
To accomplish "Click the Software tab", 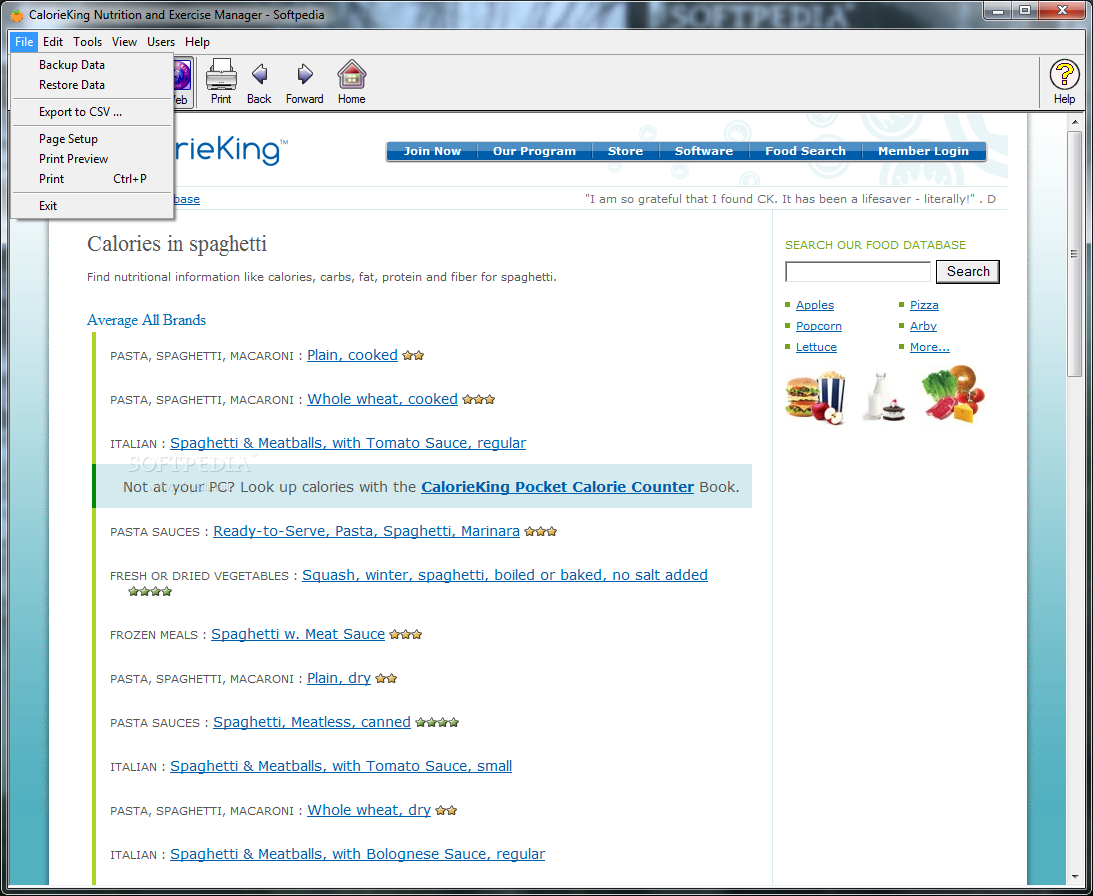I will 704,151.
